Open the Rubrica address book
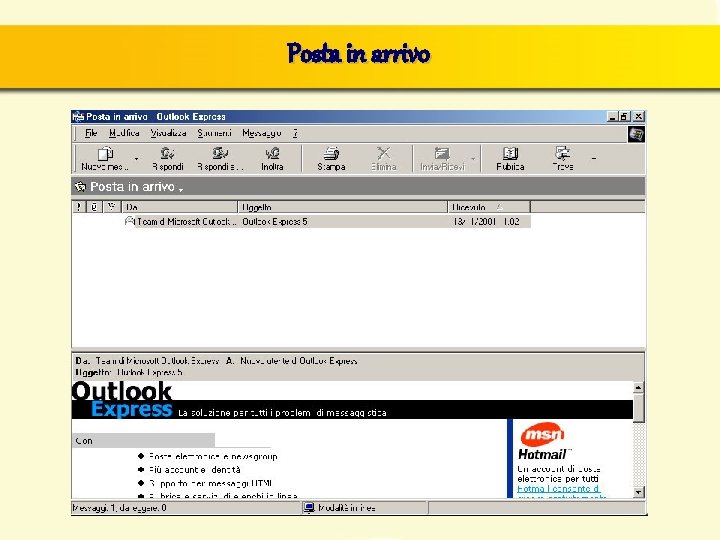This screenshot has height=540, width=720. (510, 158)
